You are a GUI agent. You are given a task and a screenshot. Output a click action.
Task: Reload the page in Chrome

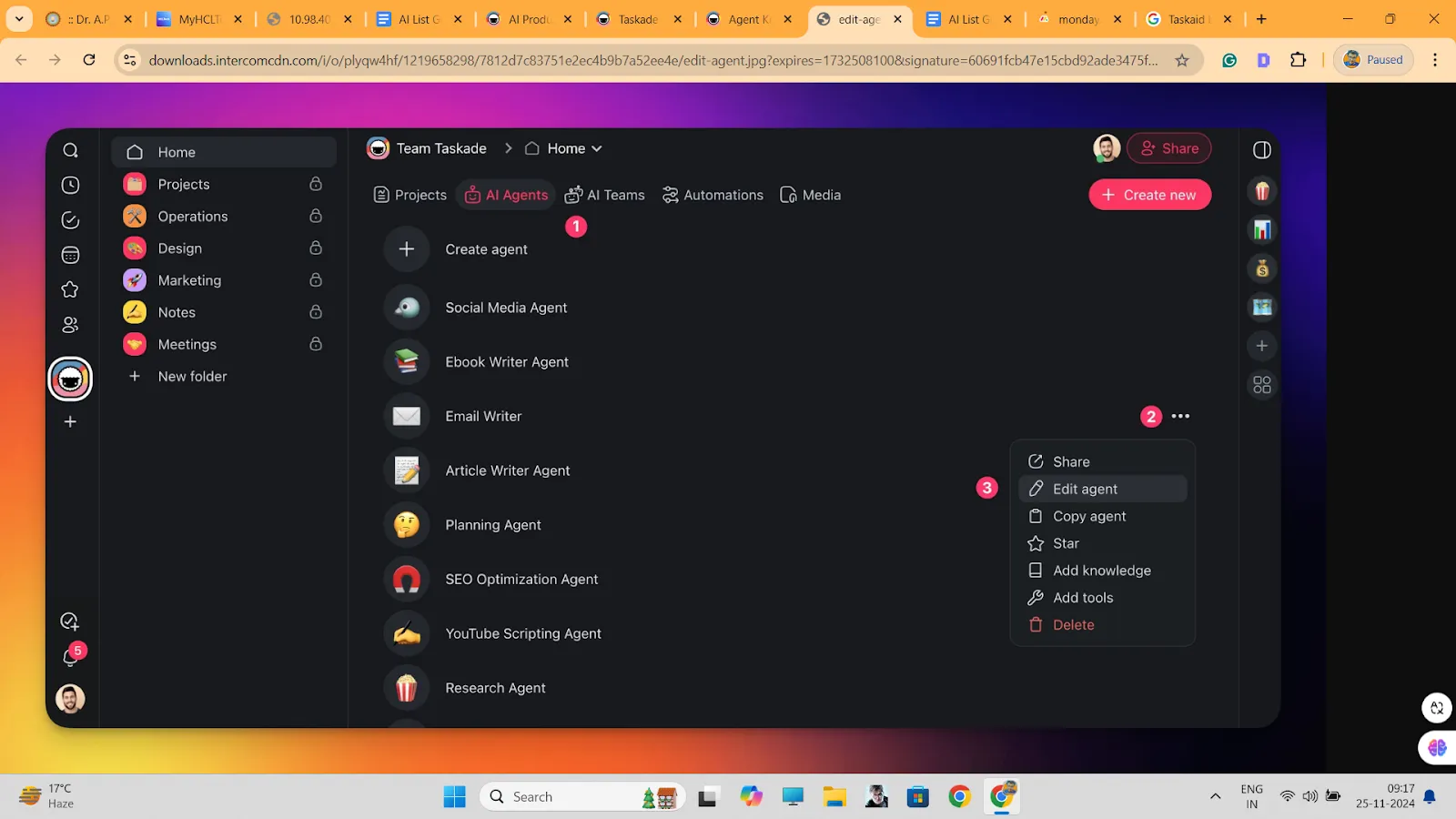(x=89, y=60)
